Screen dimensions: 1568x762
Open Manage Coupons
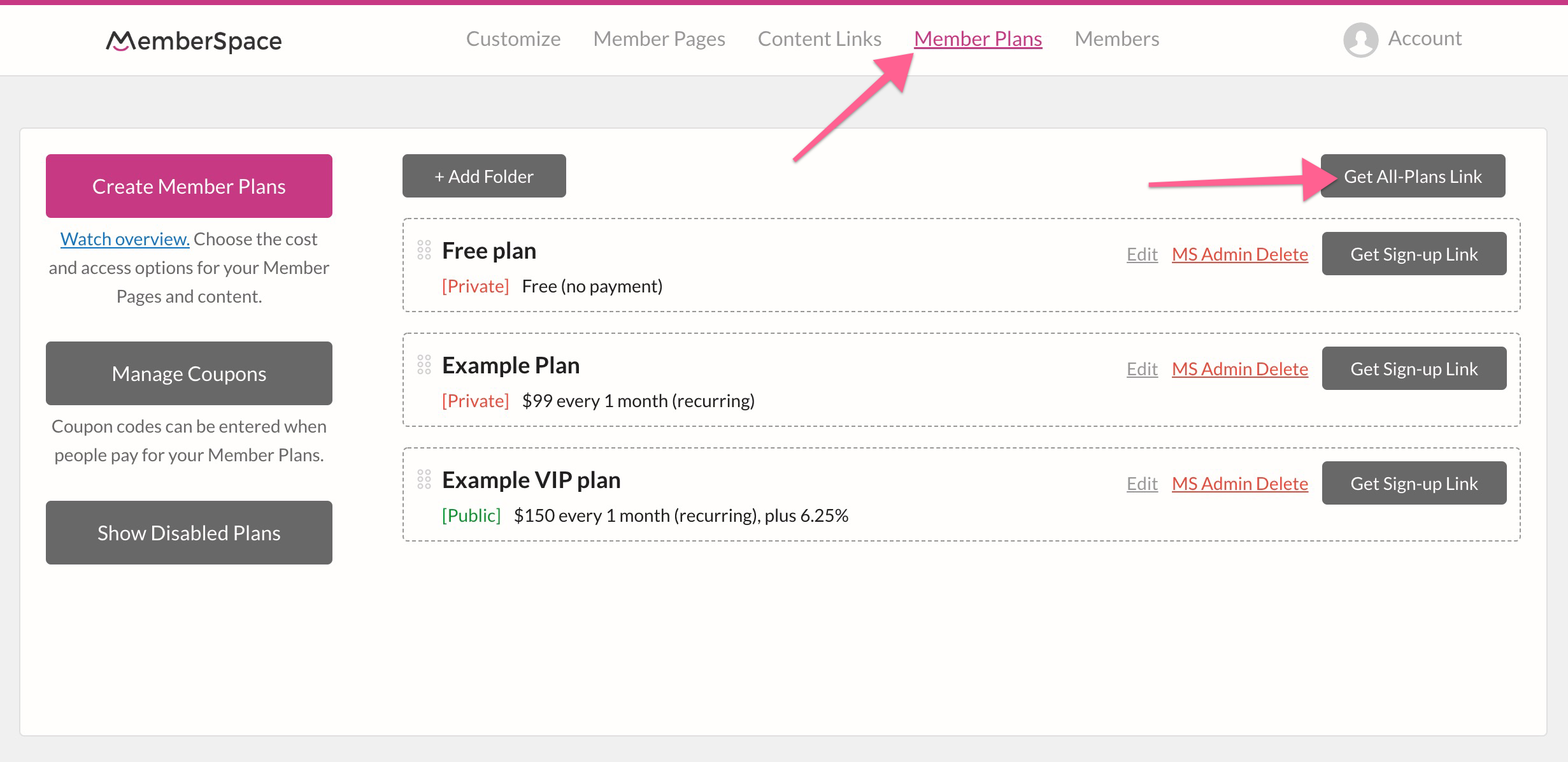click(x=189, y=373)
